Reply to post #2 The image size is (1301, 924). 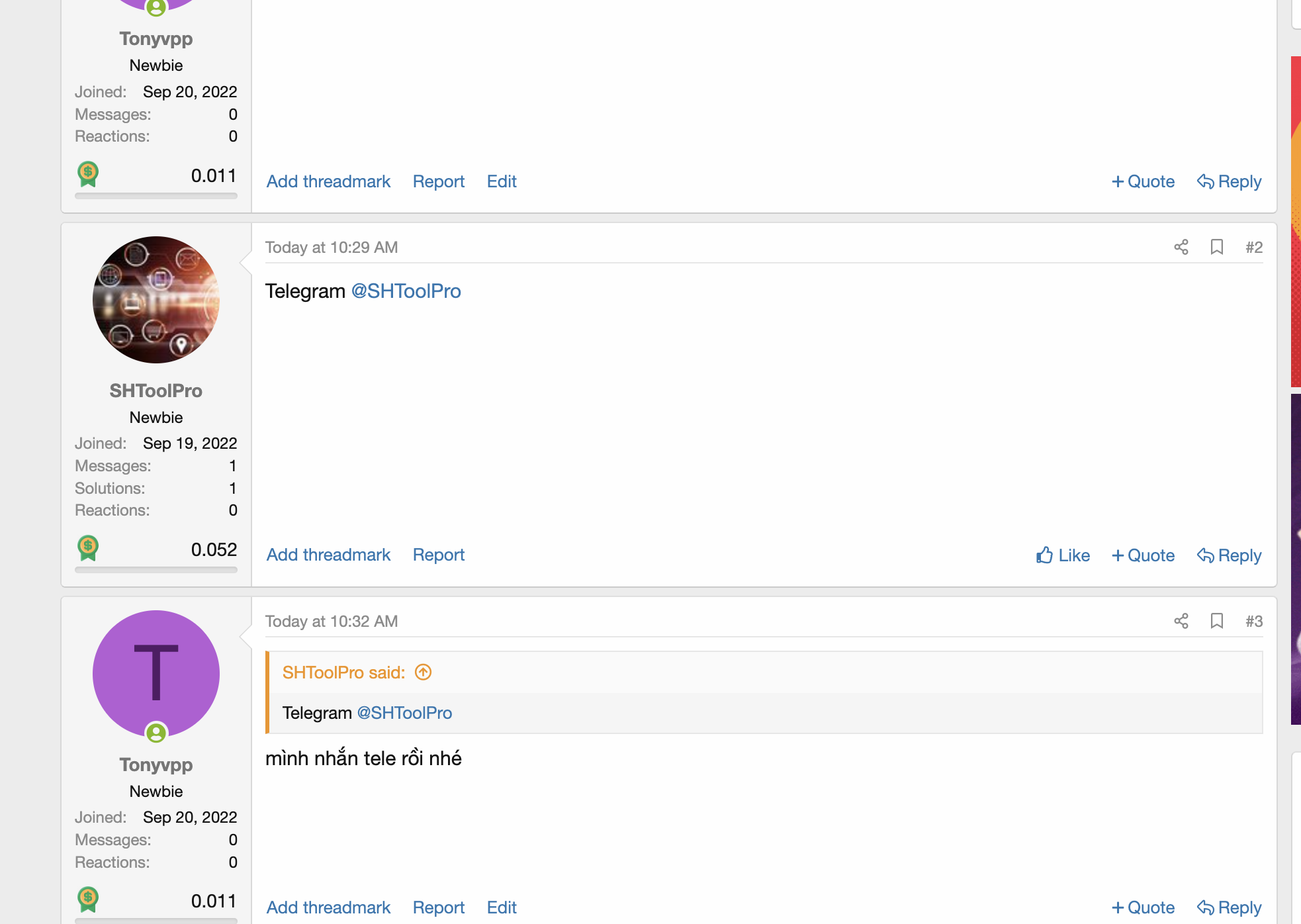1229,555
